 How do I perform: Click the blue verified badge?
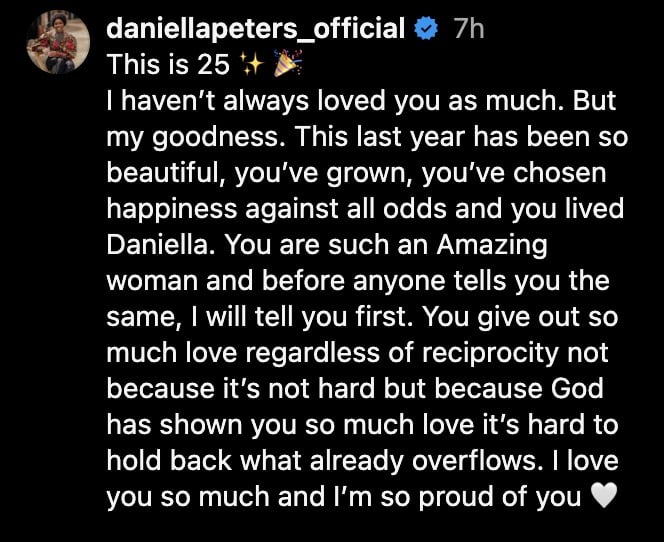click(425, 30)
